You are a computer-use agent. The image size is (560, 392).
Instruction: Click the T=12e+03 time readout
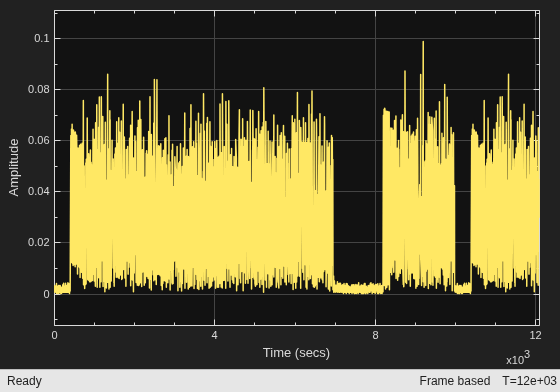pos(529,381)
